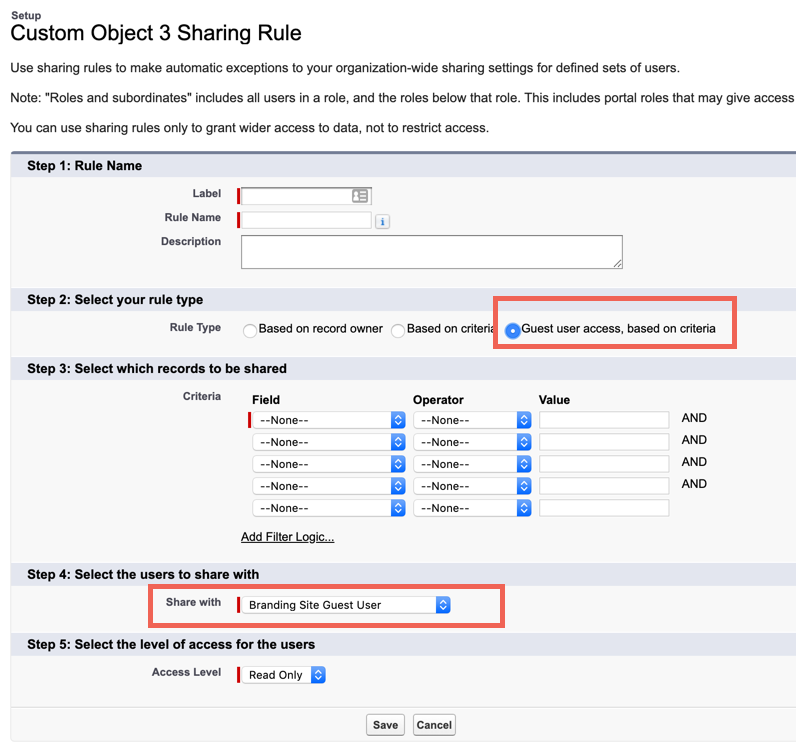This screenshot has width=796, height=749.
Task: Select the Based on record owner radio
Action: pos(250,331)
